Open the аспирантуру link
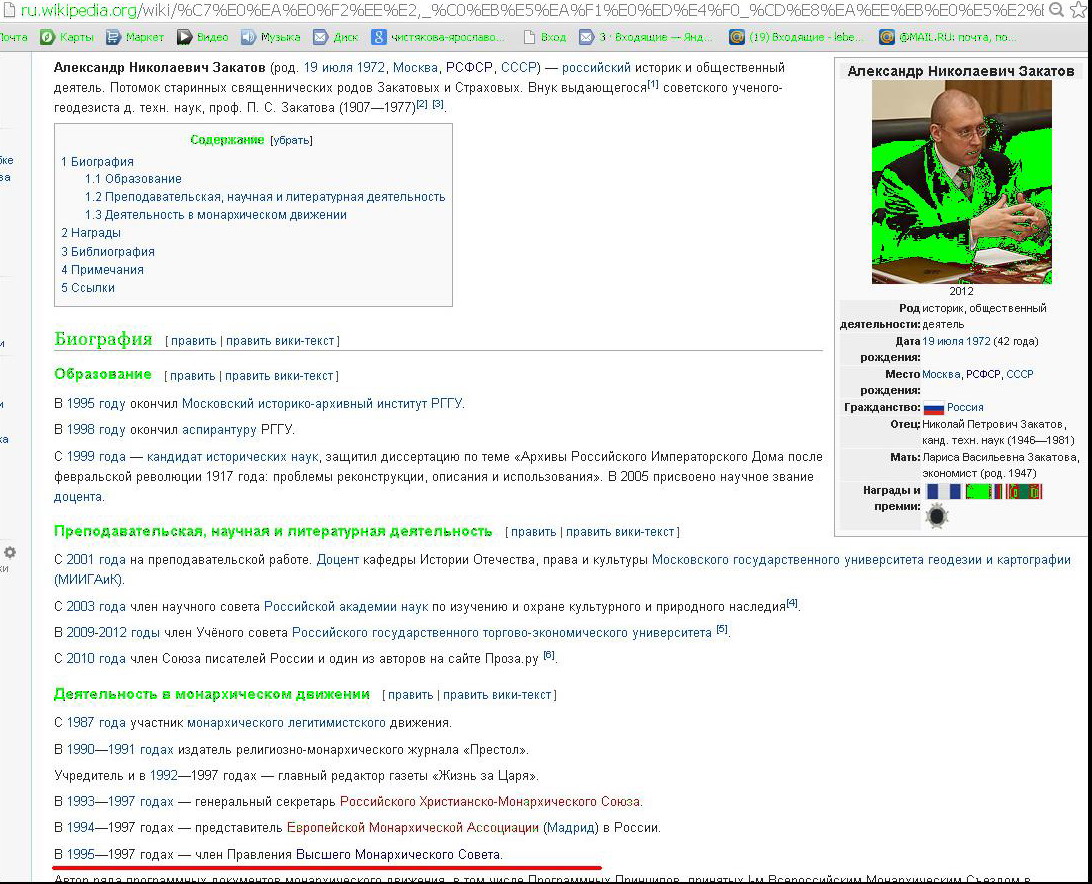This screenshot has width=1092, height=884. pyautogui.click(x=219, y=431)
